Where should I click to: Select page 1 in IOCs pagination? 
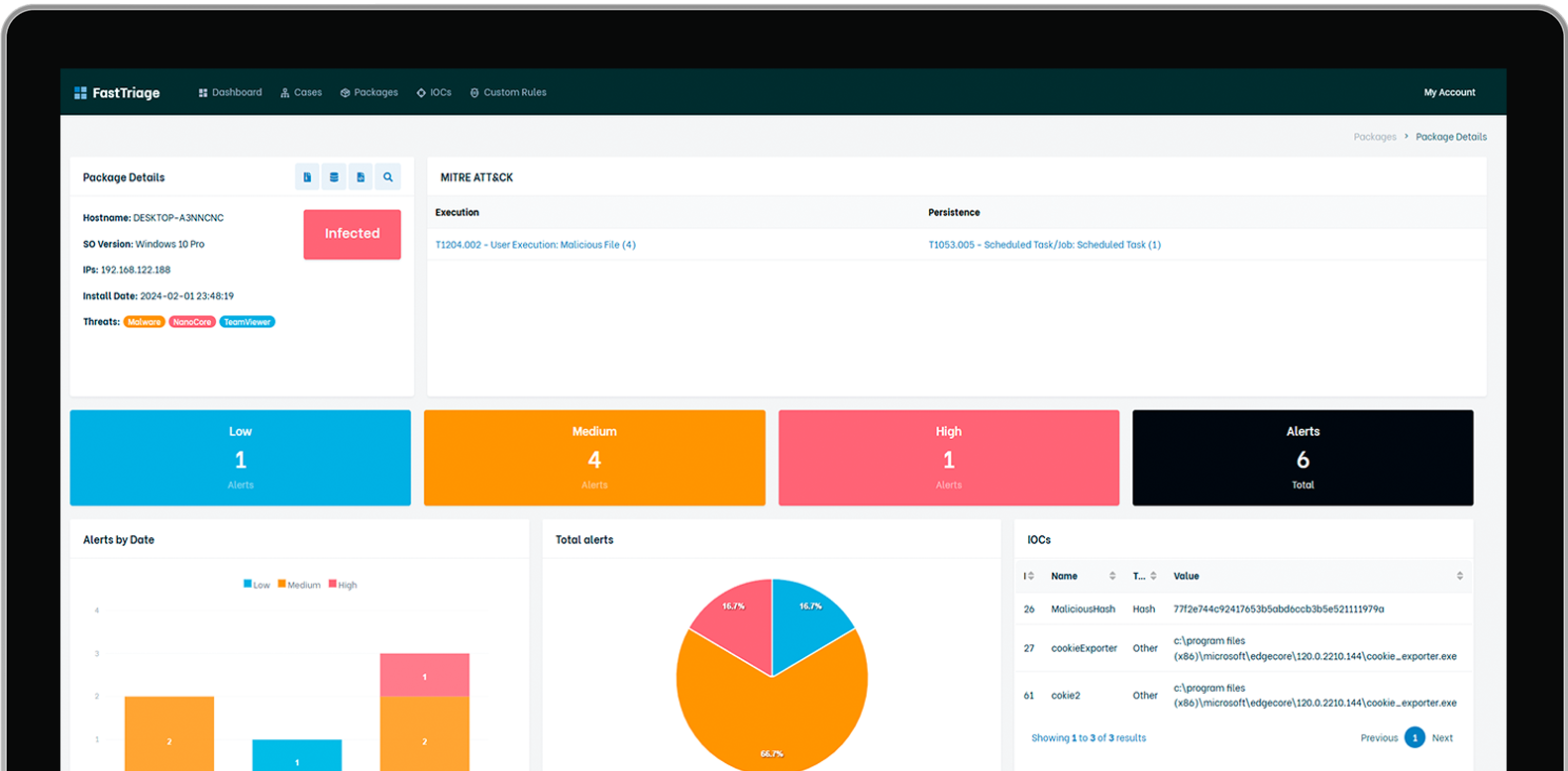tap(1414, 738)
